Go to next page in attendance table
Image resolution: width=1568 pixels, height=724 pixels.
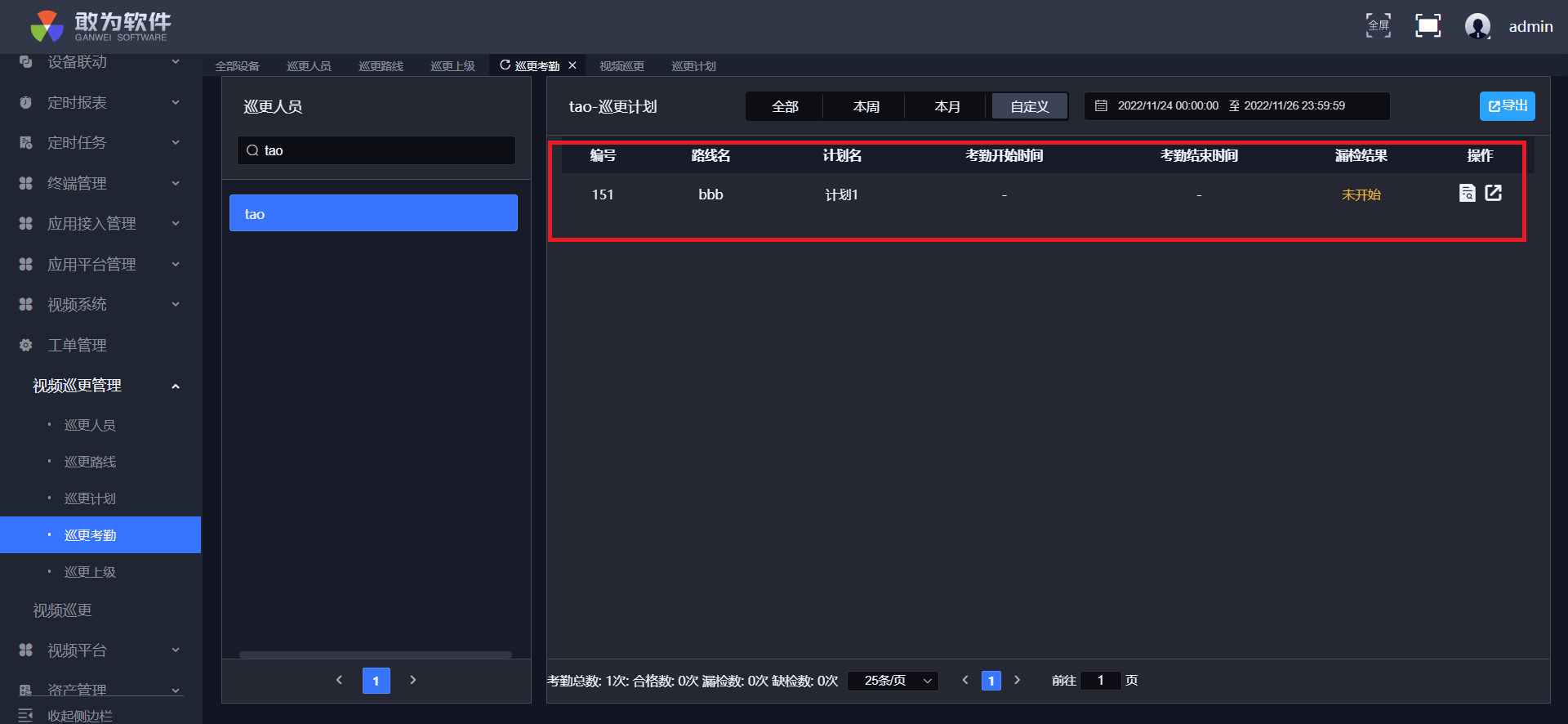click(x=1017, y=680)
